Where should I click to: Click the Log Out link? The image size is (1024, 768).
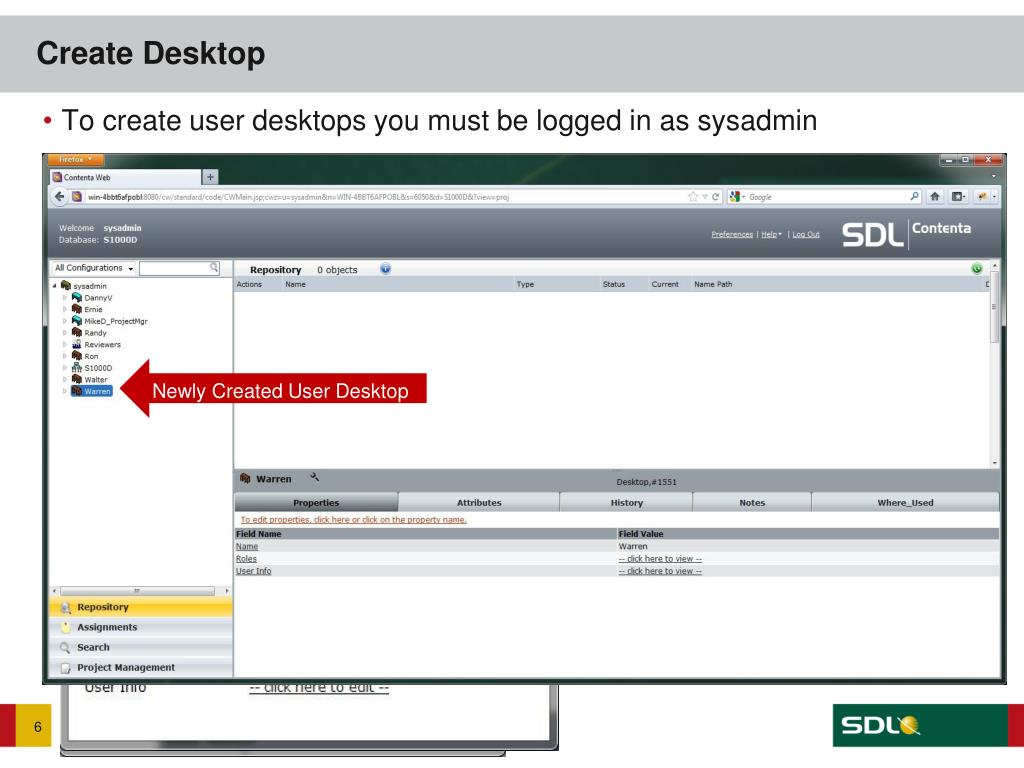click(806, 234)
